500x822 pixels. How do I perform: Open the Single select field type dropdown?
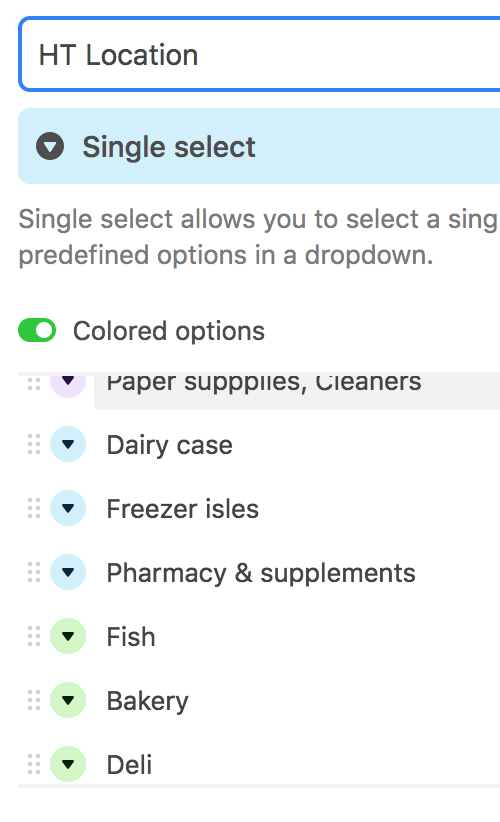[259, 146]
